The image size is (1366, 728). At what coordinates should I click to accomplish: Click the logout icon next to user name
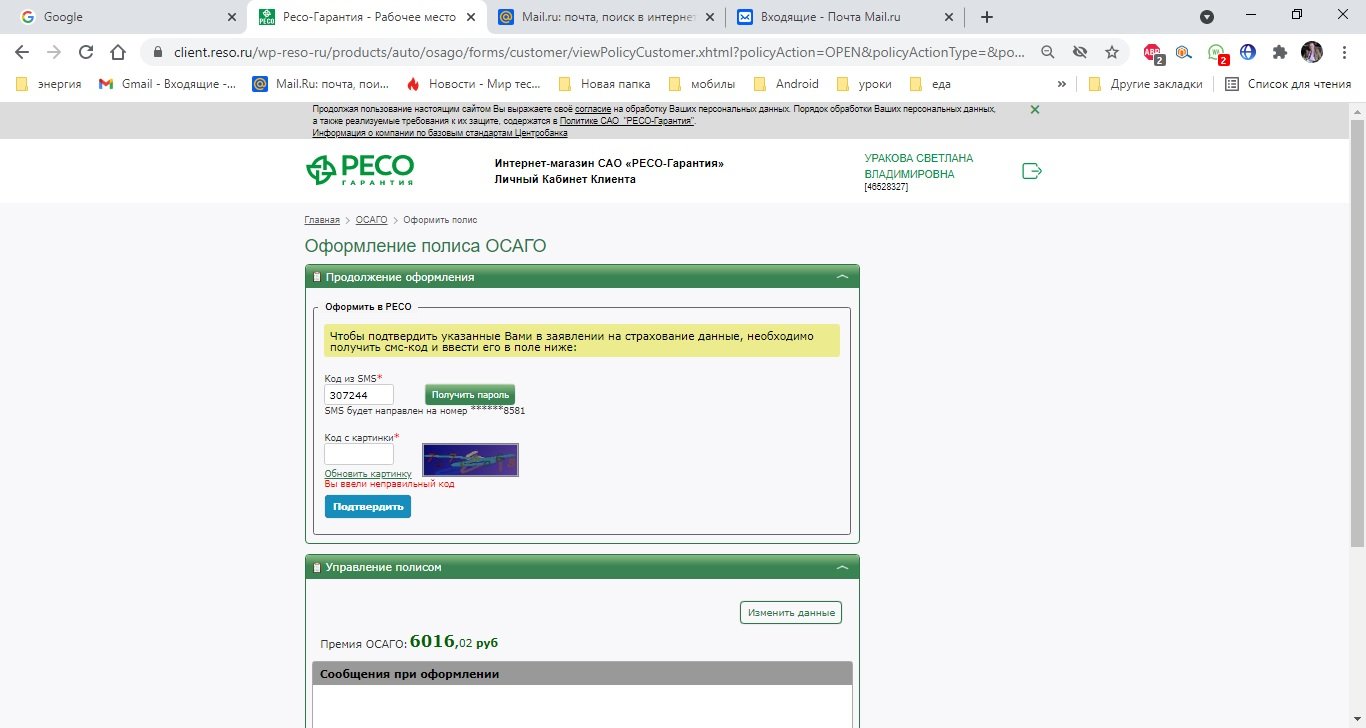pyautogui.click(x=1032, y=171)
